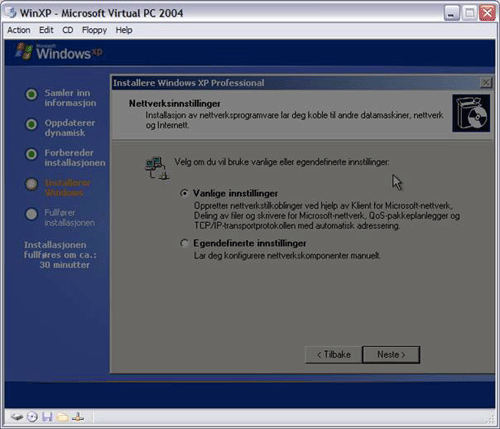Click the setup CD box icon

click(471, 113)
